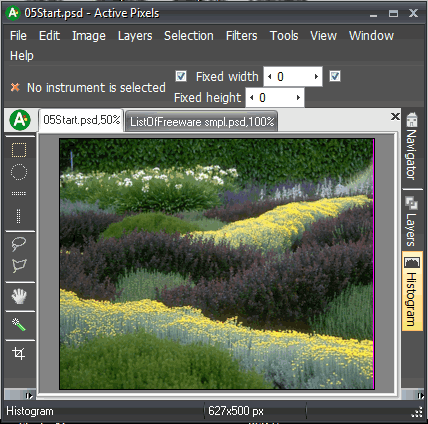The width and height of the screenshot is (428, 424).
Task: Choose the single row selection tool
Action: 19,193
